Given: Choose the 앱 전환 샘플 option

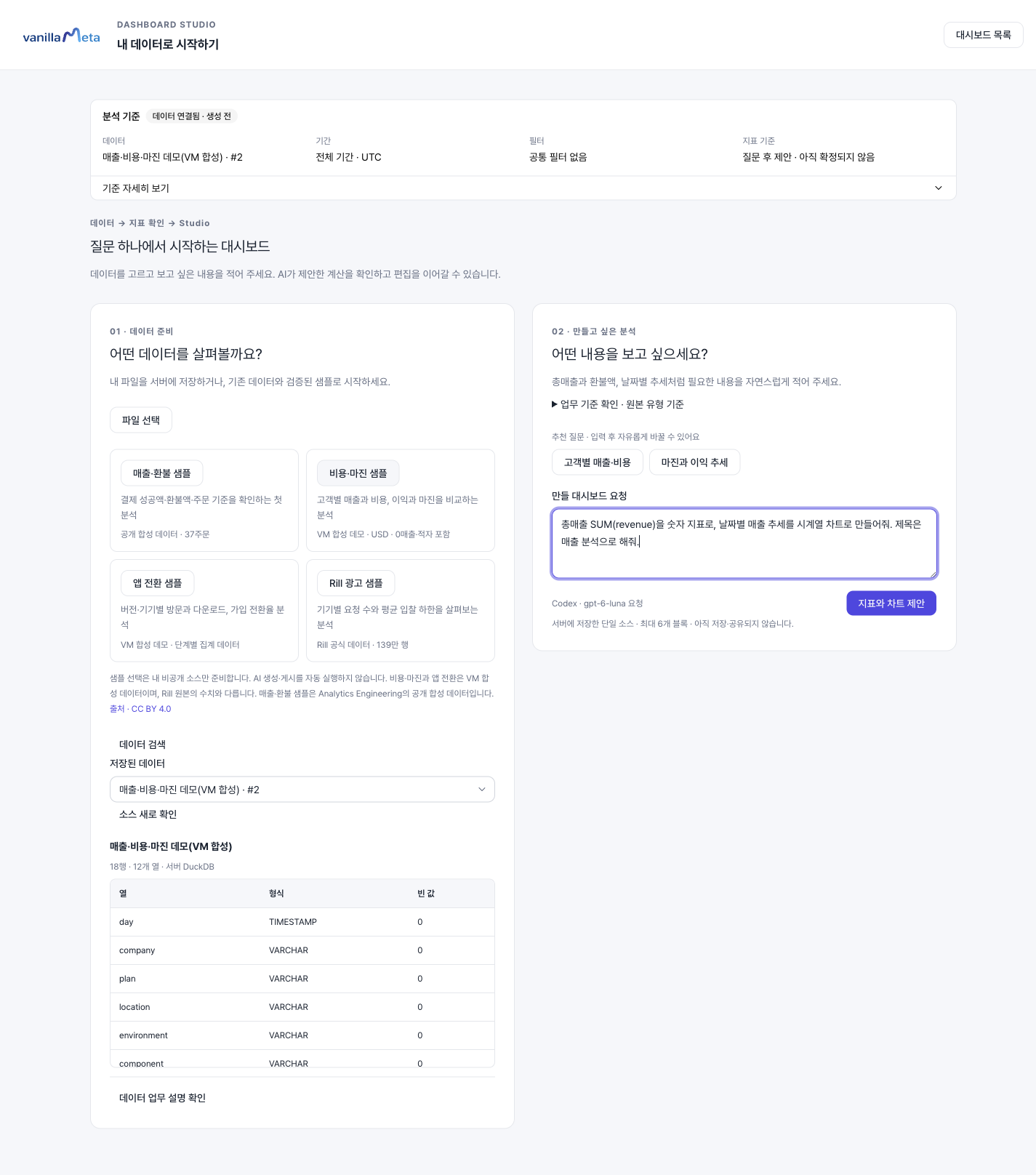Looking at the screenshot, I should [x=157, y=583].
